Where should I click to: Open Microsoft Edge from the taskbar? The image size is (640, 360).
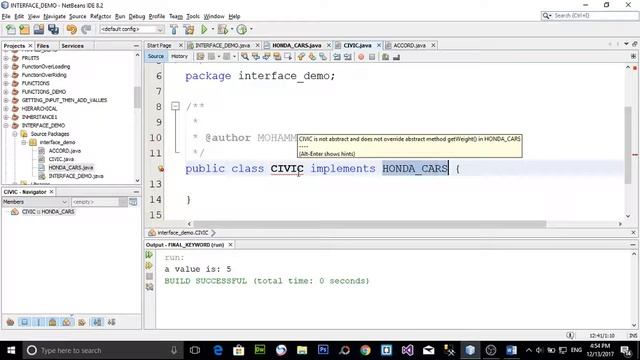(x=218, y=350)
